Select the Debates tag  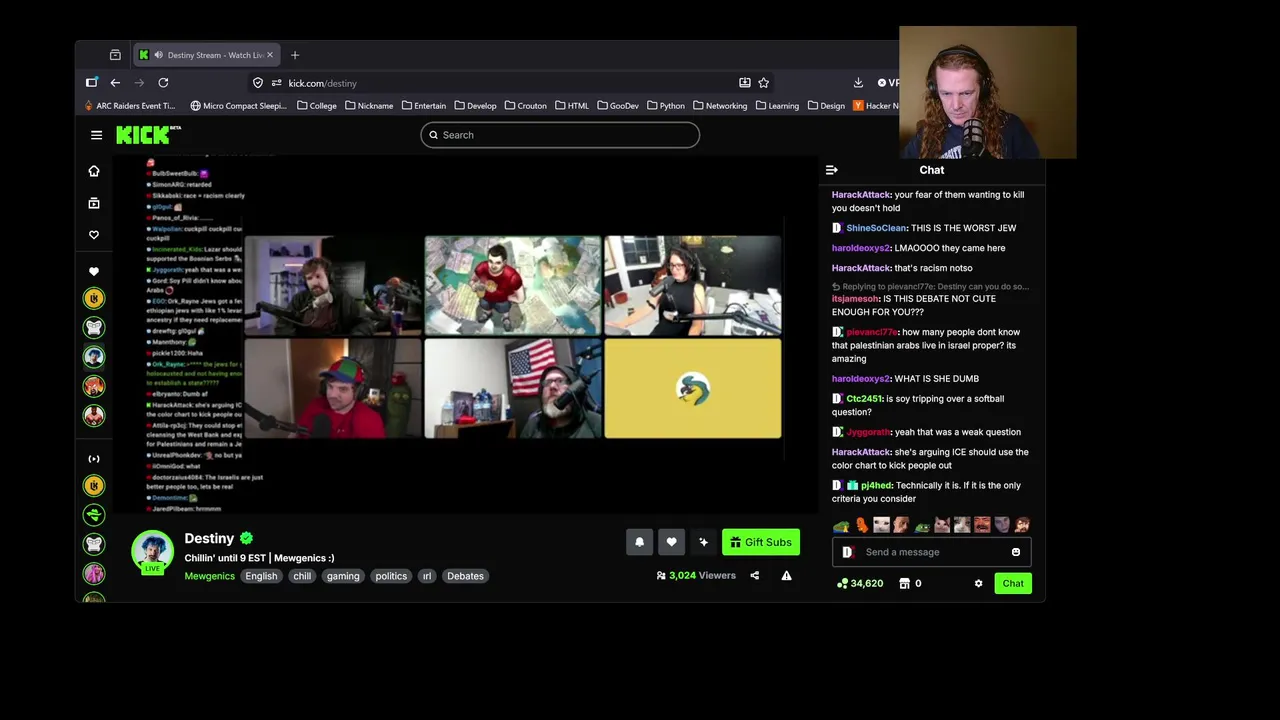click(465, 576)
